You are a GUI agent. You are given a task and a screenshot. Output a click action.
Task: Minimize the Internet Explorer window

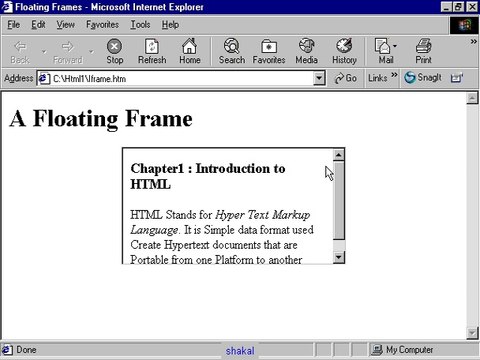pos(446,7)
